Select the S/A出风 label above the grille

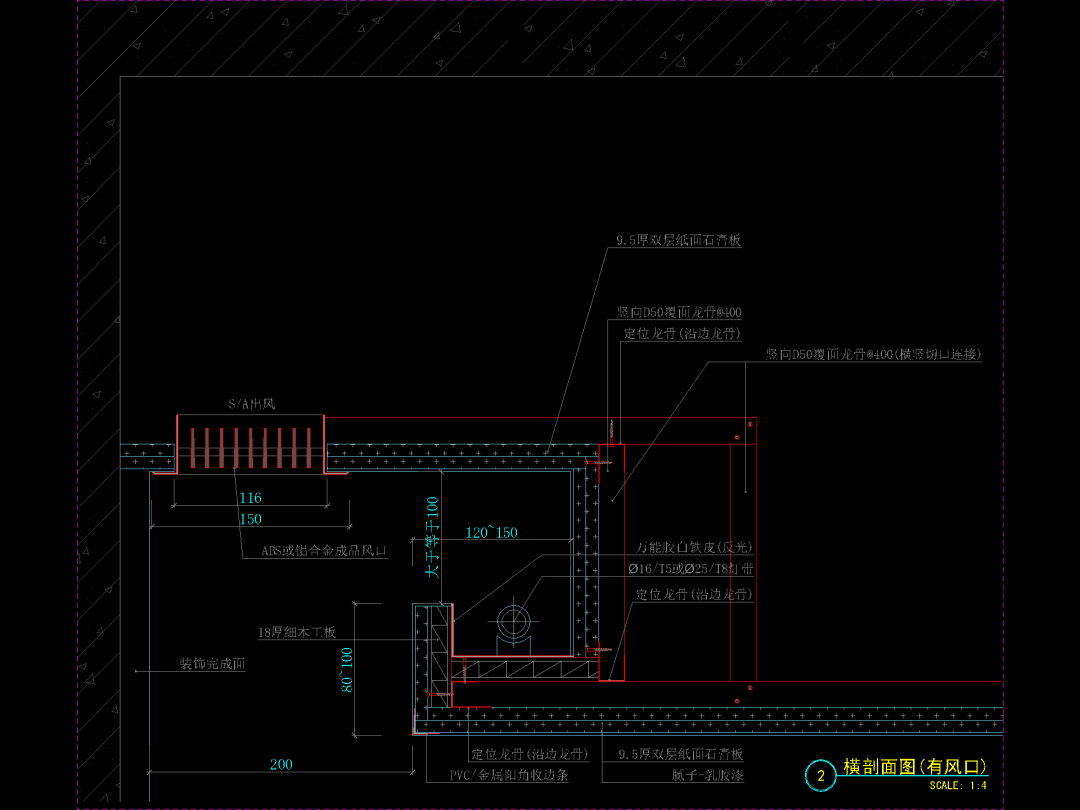click(x=251, y=404)
